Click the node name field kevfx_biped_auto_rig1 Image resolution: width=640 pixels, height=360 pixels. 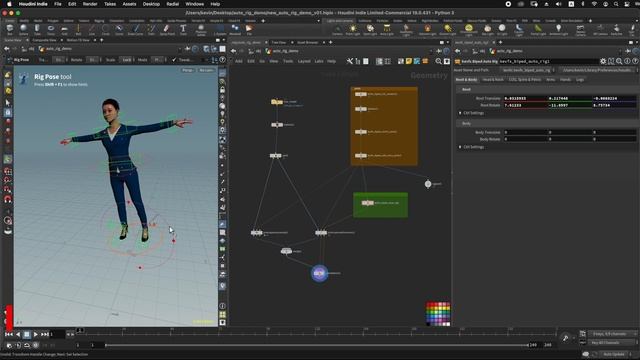[548, 61]
